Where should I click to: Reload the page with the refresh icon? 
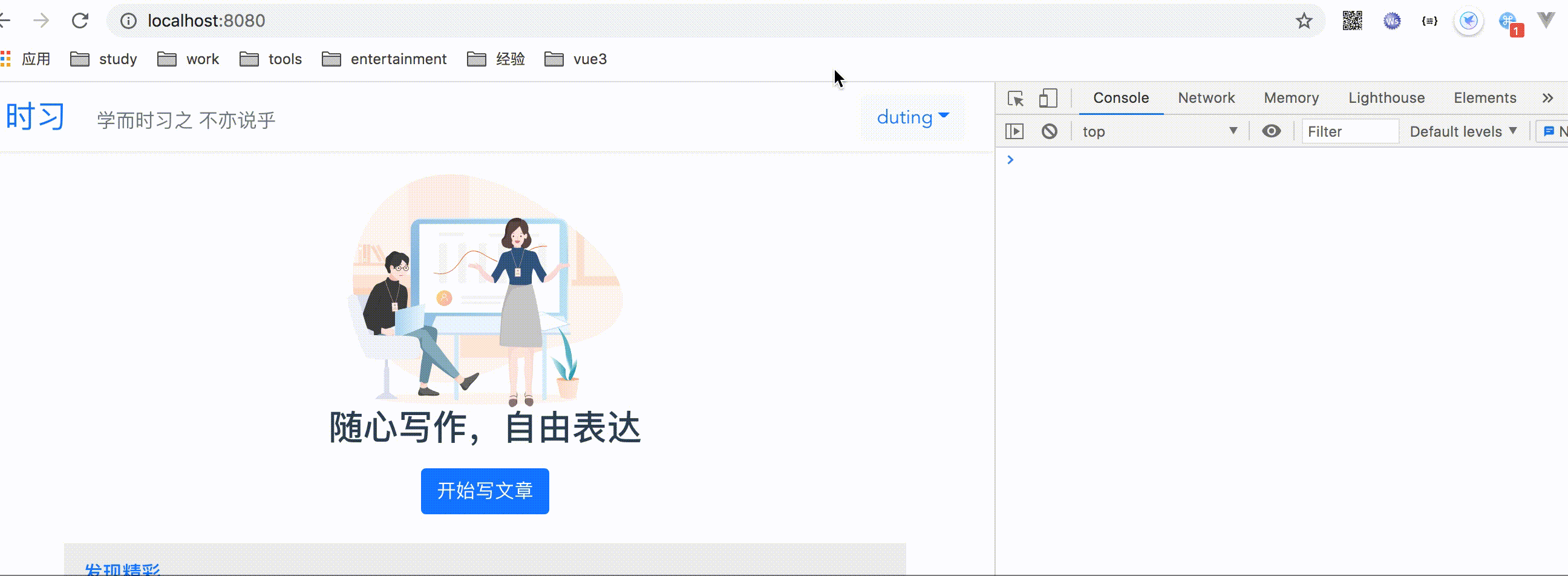[80, 21]
